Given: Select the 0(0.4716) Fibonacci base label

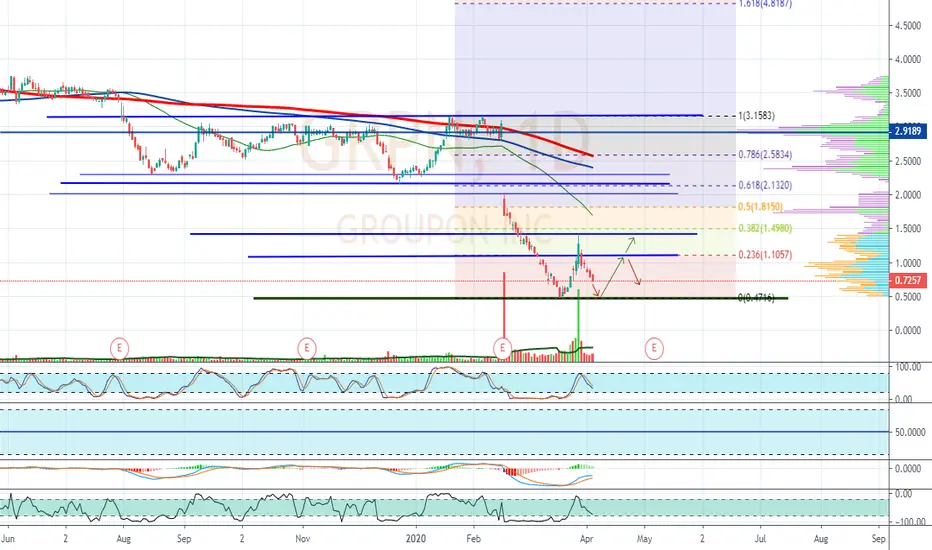Looking at the screenshot, I should 756,298.
